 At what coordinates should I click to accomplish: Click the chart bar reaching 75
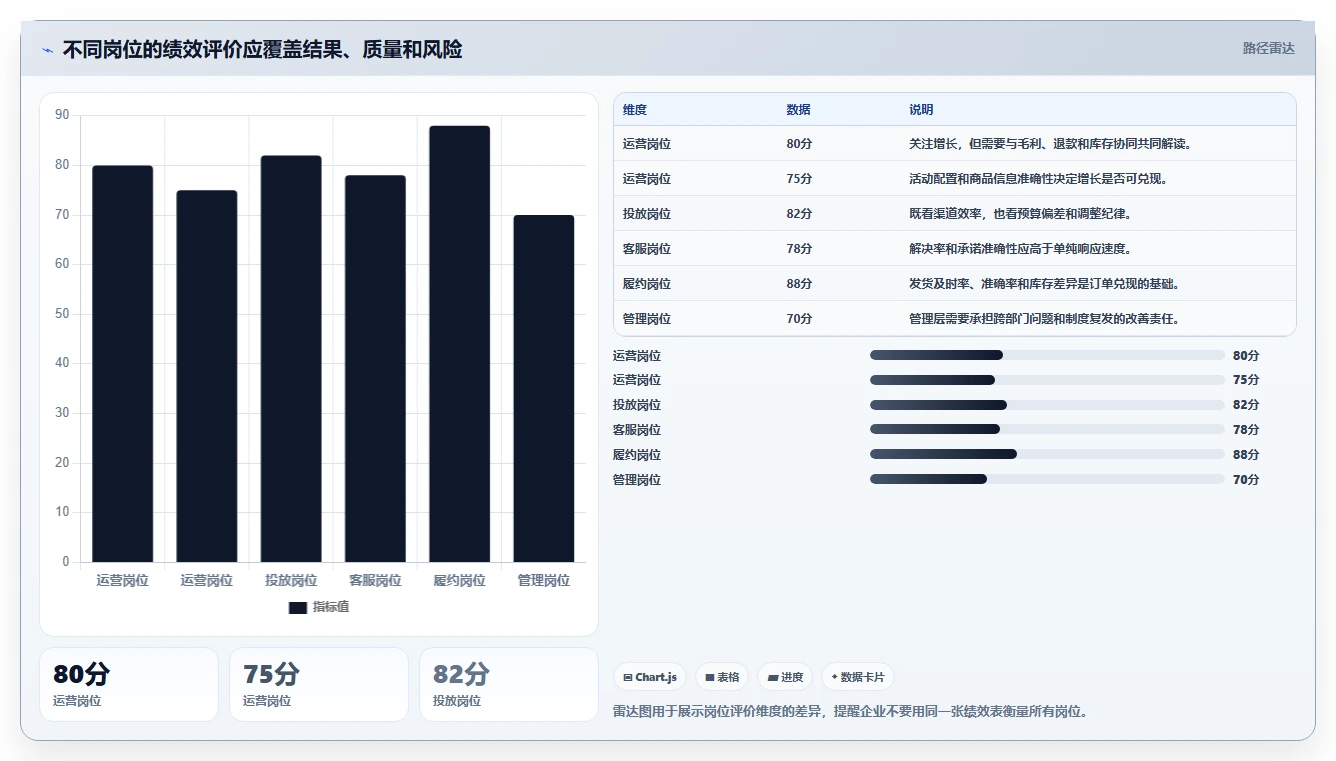[207, 376]
